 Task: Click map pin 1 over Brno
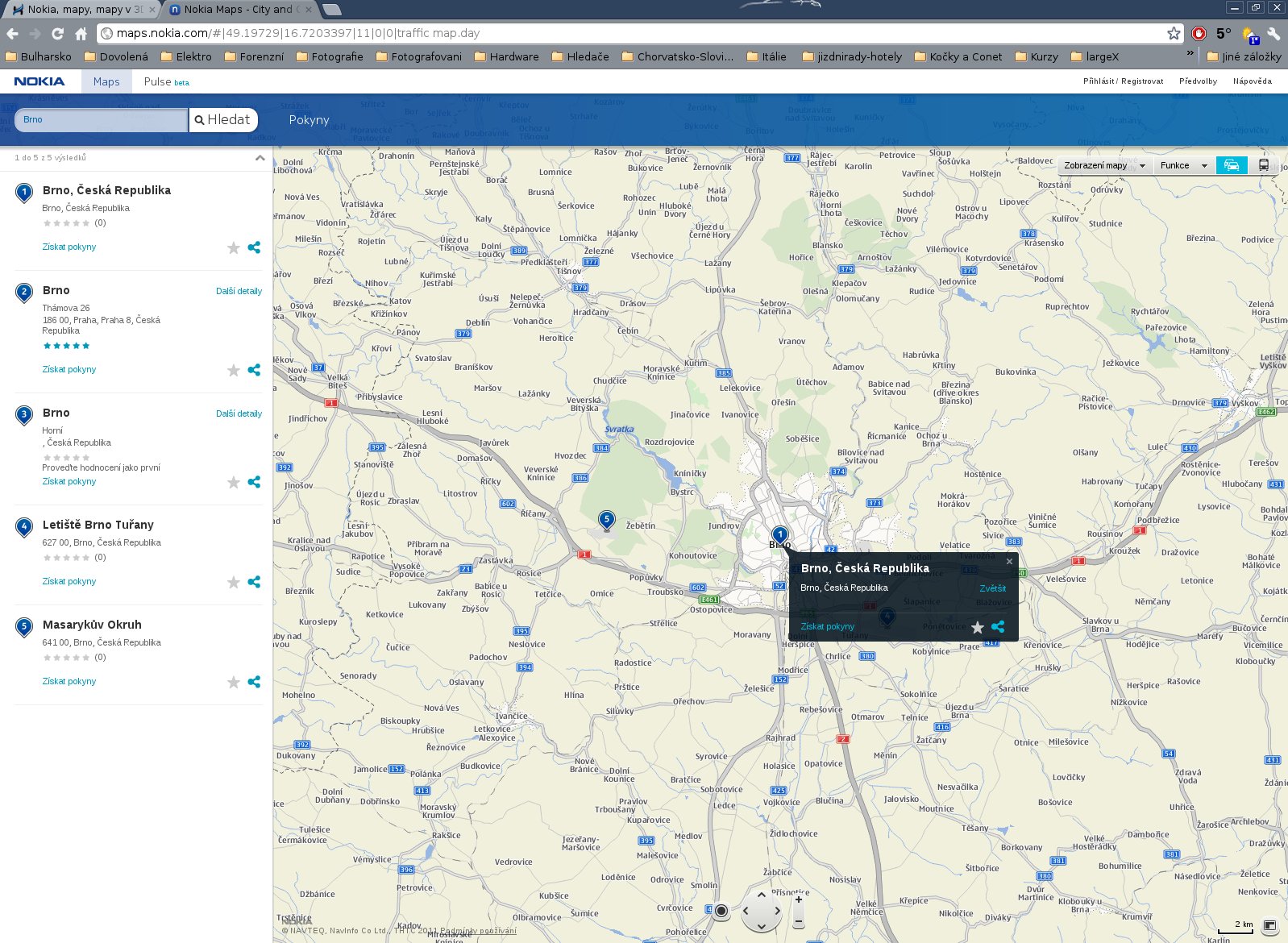(x=779, y=535)
